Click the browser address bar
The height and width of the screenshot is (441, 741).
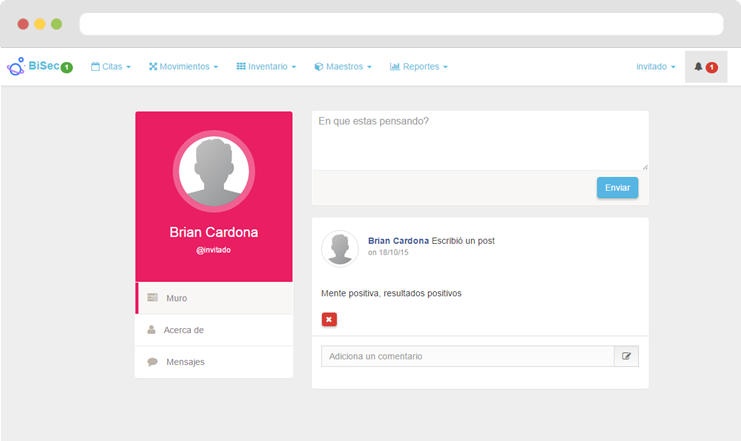pyautogui.click(x=401, y=24)
